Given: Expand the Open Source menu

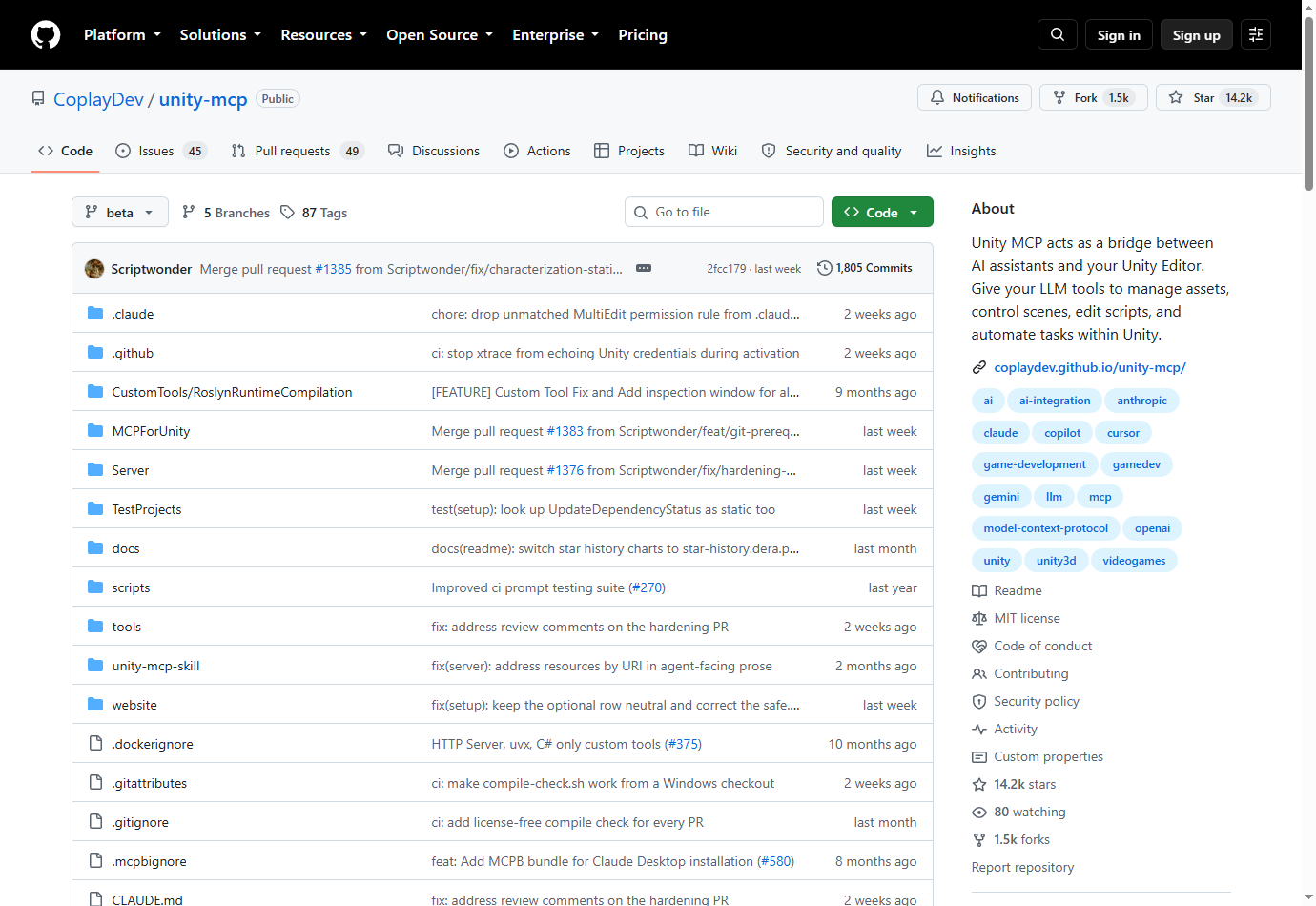Looking at the screenshot, I should (440, 34).
